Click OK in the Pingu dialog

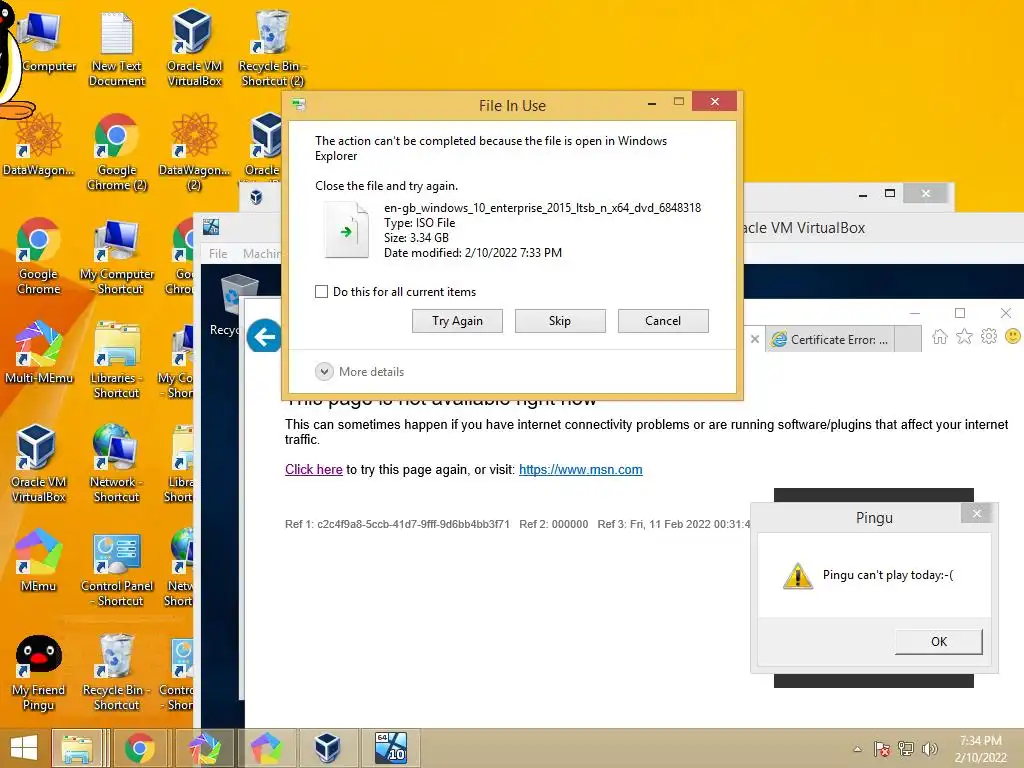tap(938, 641)
